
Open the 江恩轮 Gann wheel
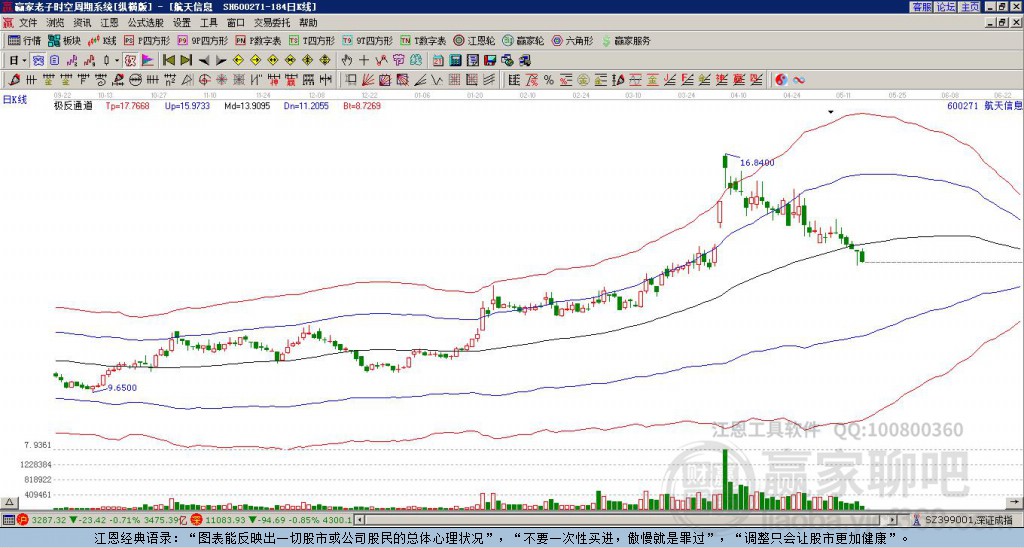[474, 41]
